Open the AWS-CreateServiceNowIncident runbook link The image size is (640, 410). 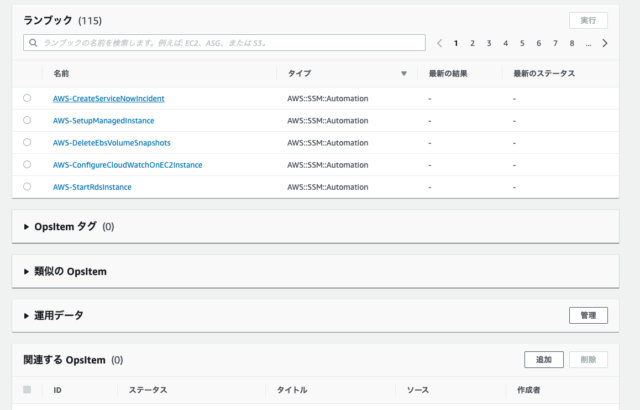(x=109, y=99)
